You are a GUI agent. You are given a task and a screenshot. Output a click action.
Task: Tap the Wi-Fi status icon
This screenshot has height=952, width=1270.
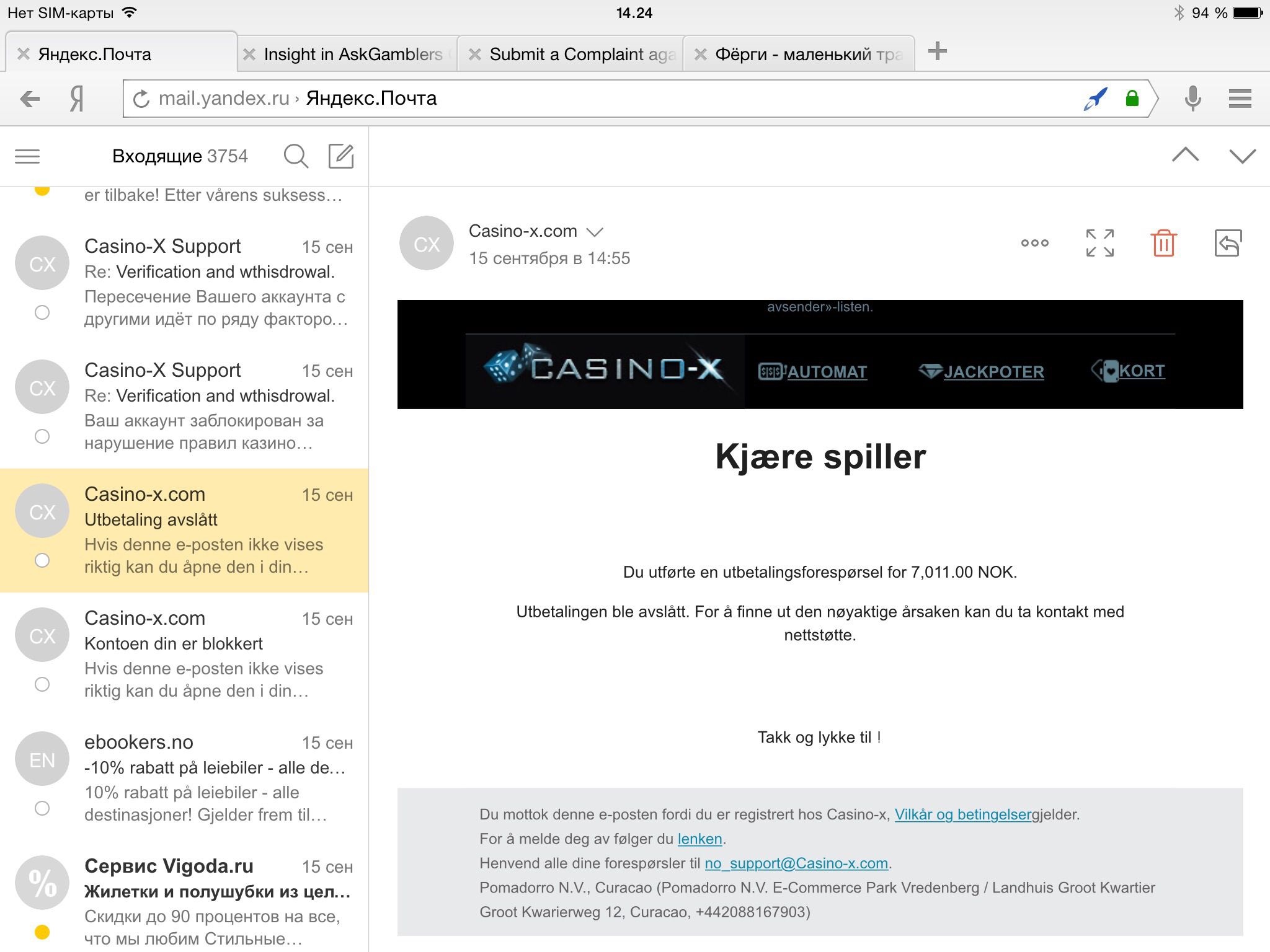[129, 12]
